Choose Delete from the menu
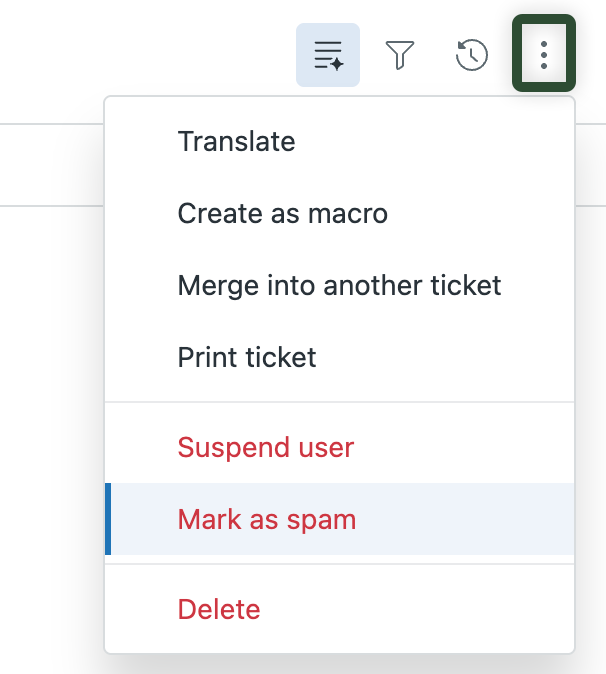The image size is (606, 674). tap(340, 609)
